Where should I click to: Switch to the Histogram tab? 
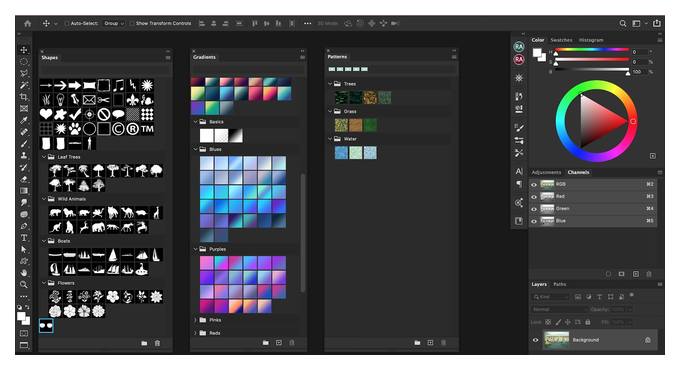[591, 40]
